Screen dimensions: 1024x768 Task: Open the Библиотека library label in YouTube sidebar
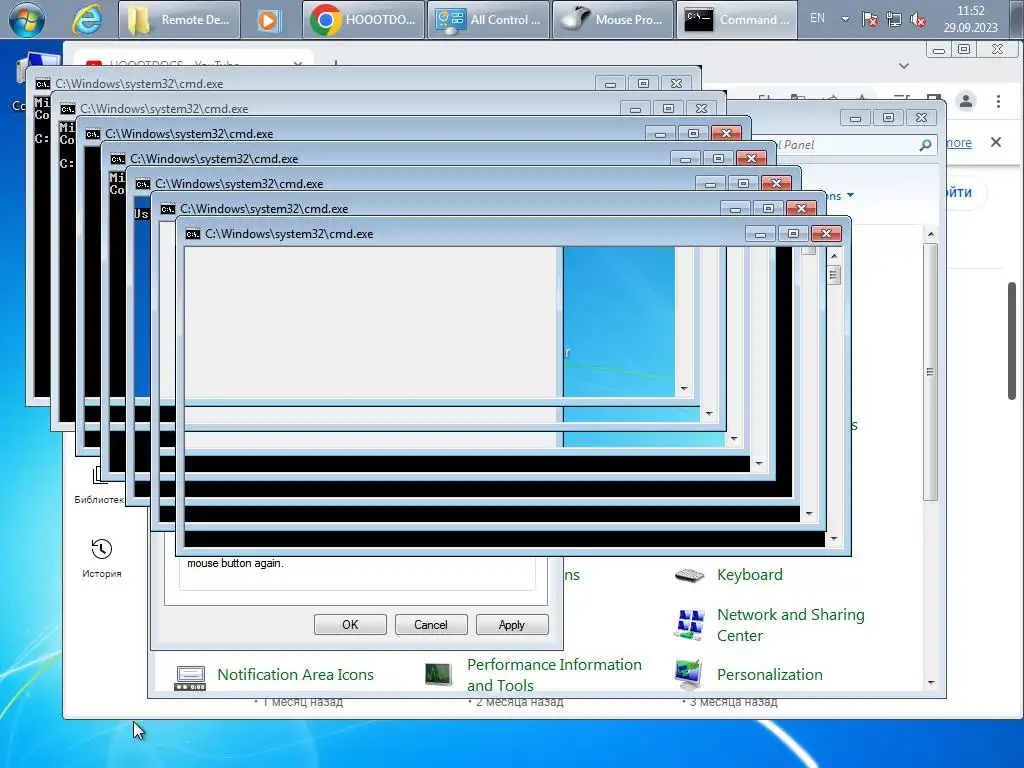pyautogui.click(x=99, y=500)
